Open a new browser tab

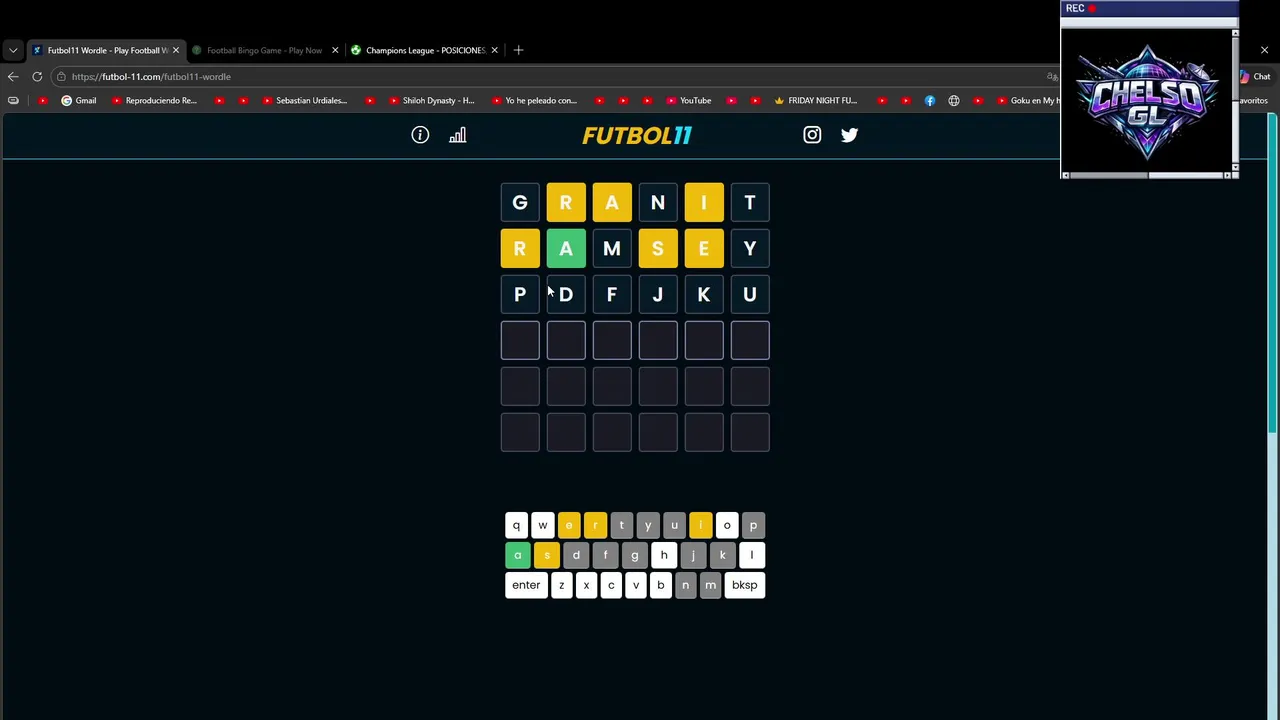(x=518, y=50)
